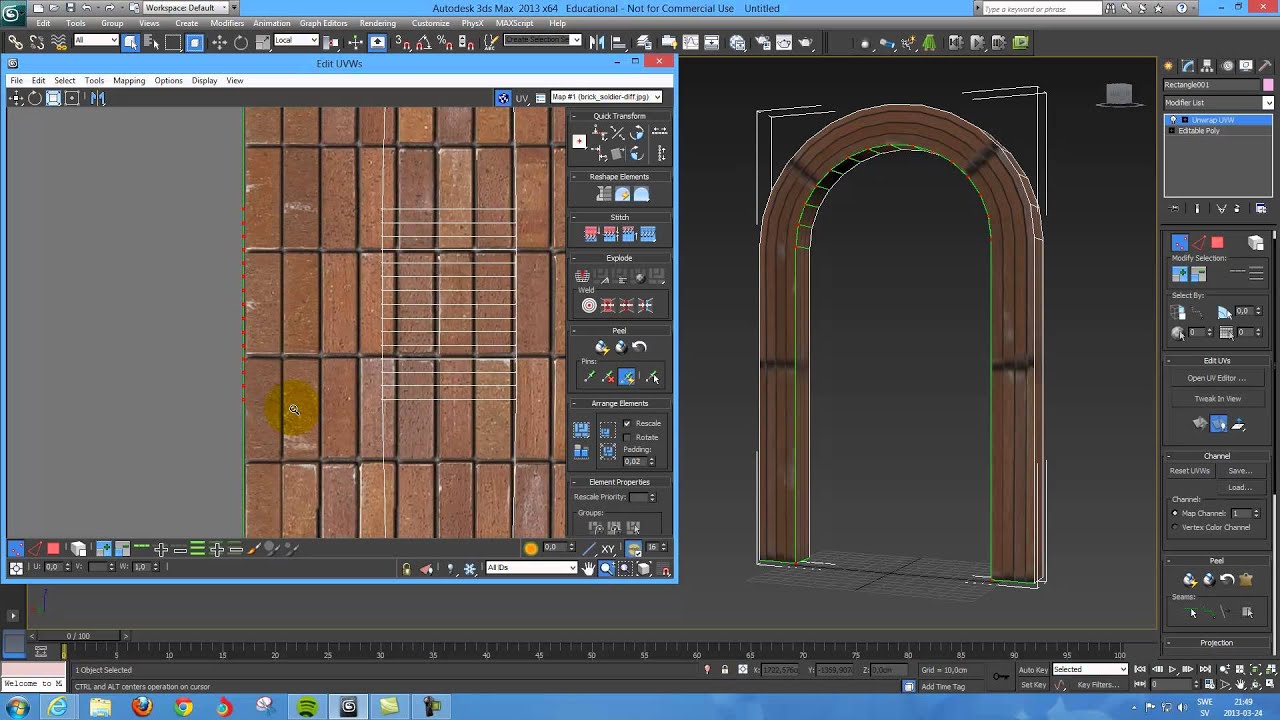The height and width of the screenshot is (720, 1280).
Task: Select the Move tool in main toolbar
Action: [219, 42]
